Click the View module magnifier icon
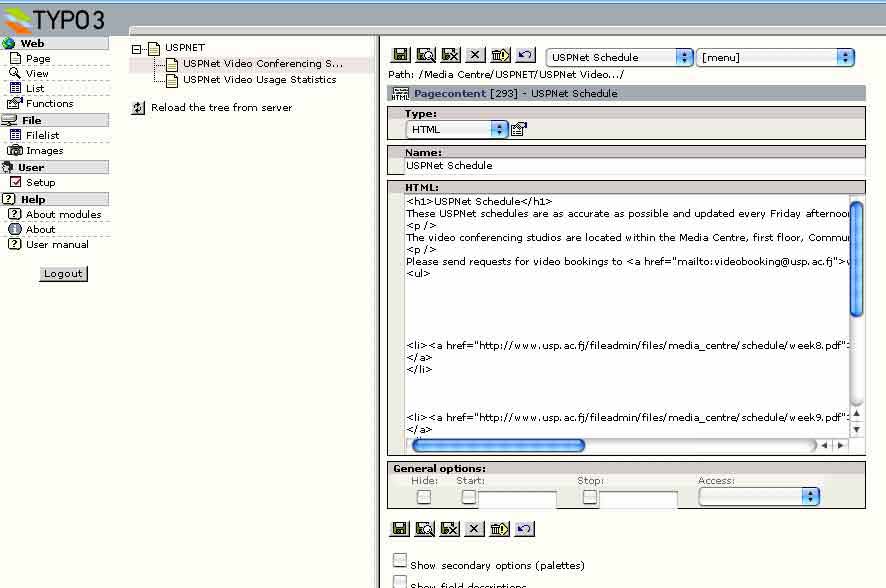The image size is (886, 588). pos(15,73)
